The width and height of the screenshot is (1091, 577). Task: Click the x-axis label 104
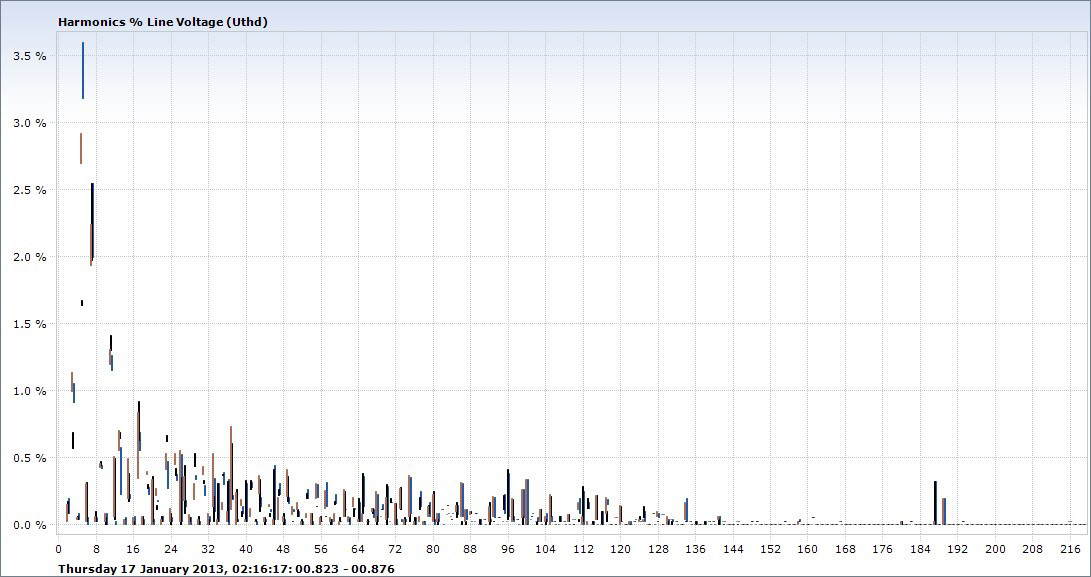point(546,549)
